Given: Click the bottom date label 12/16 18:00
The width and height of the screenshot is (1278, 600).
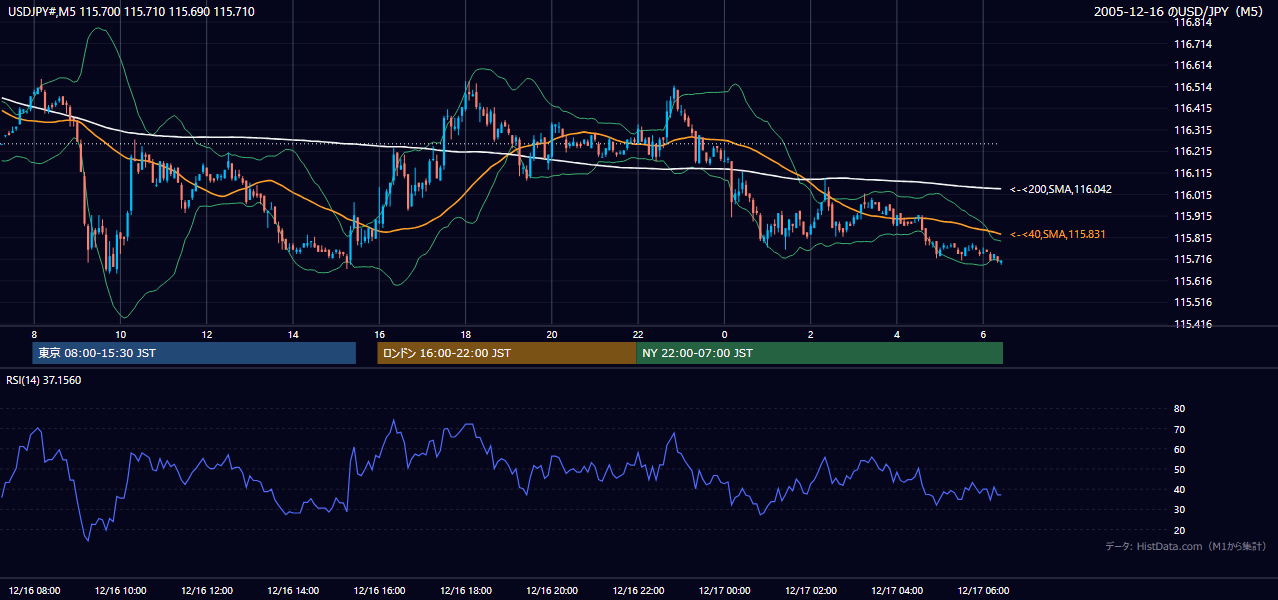Looking at the screenshot, I should pyautogui.click(x=465, y=591).
